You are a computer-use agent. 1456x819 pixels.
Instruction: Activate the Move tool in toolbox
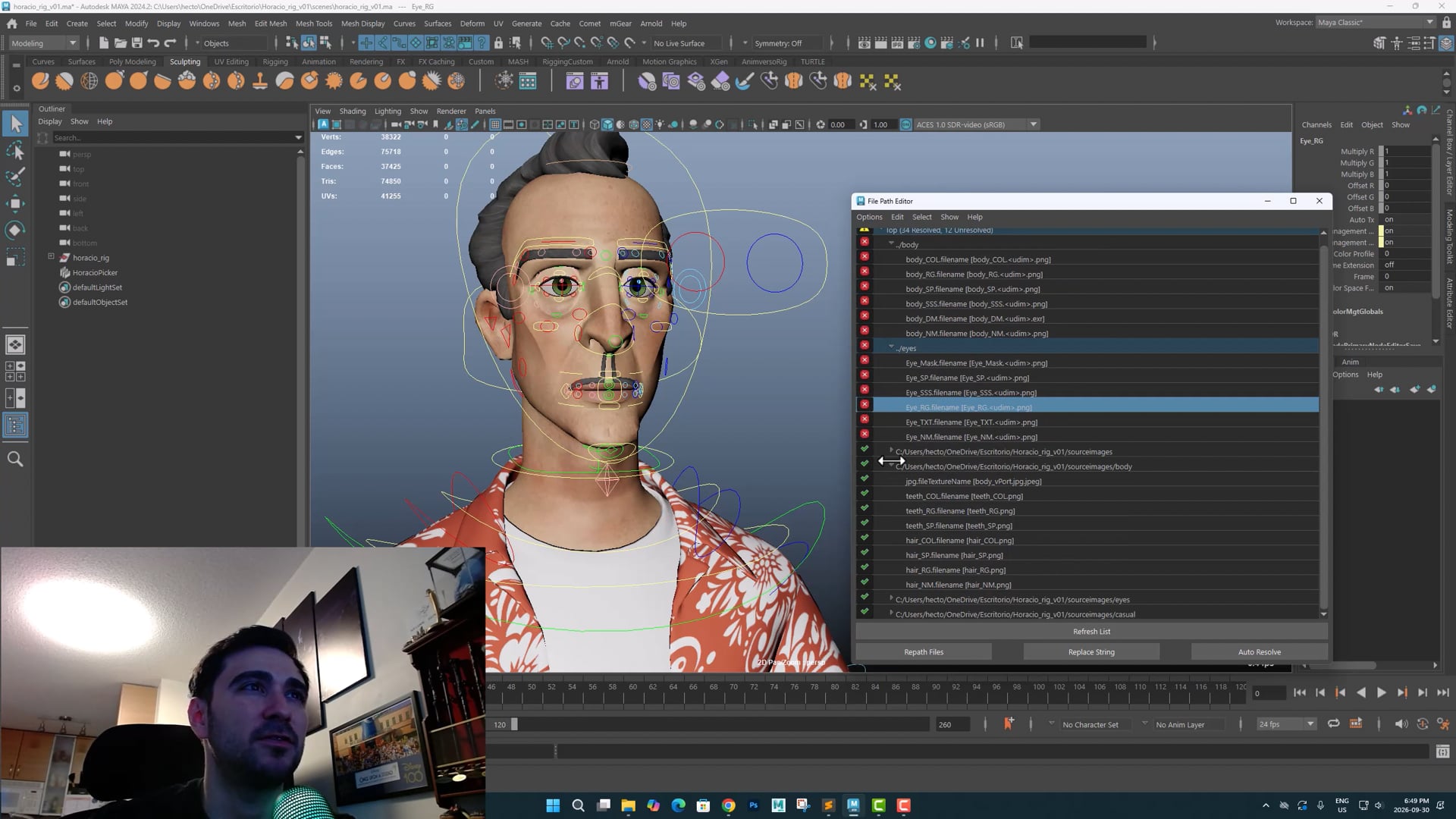pos(15,203)
